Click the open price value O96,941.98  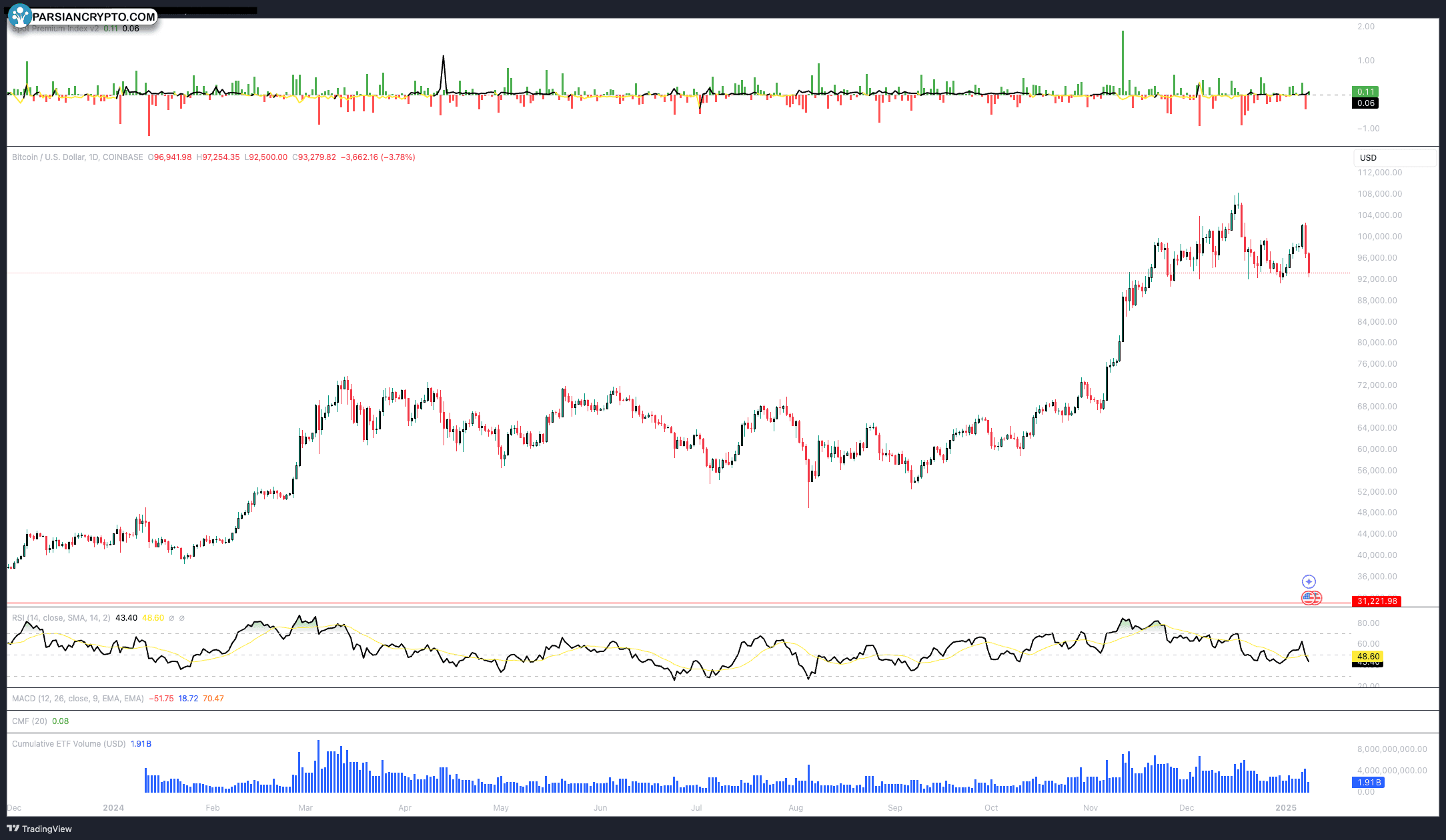tap(169, 157)
